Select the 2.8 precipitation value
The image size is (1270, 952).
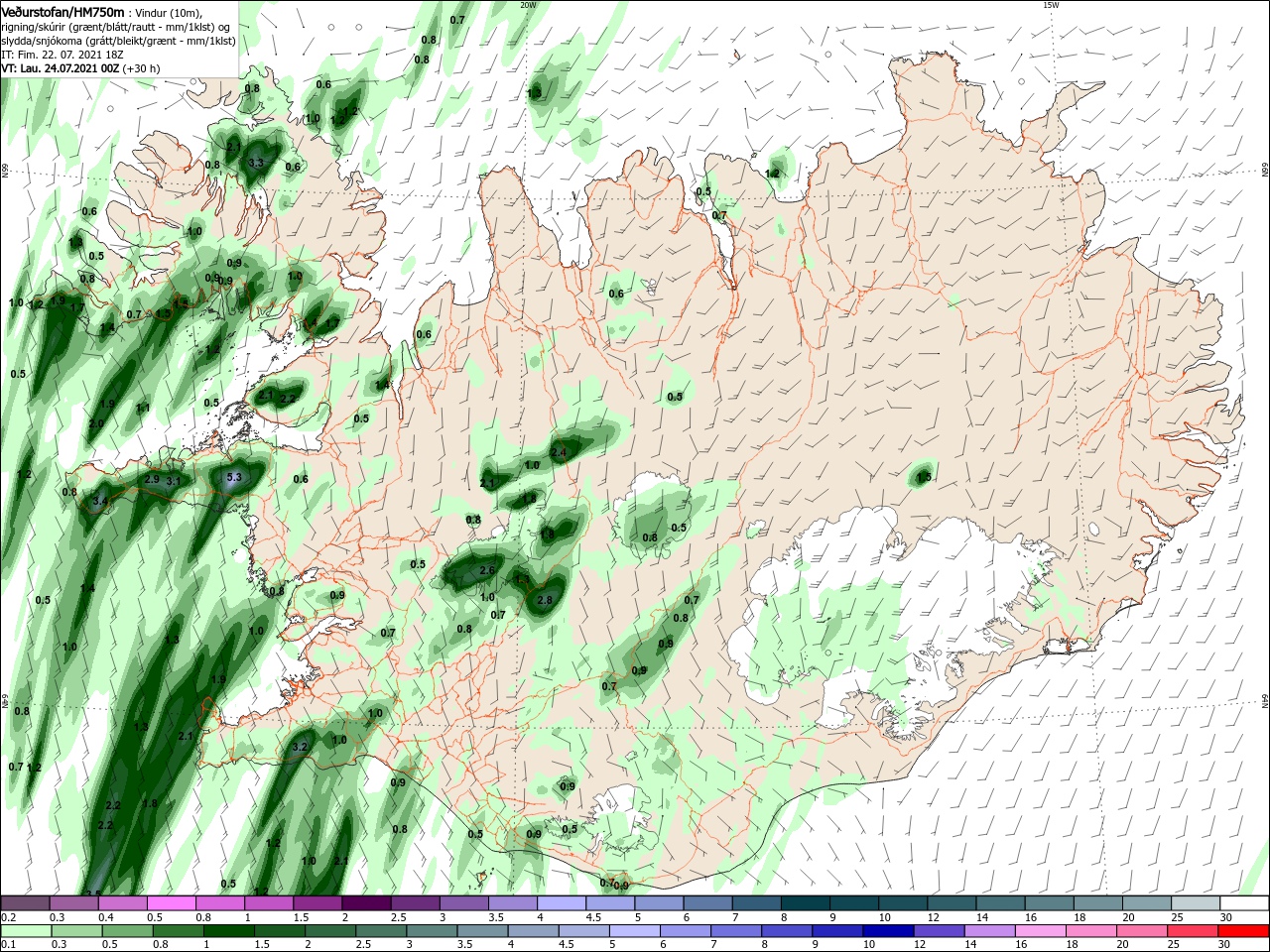click(x=544, y=600)
